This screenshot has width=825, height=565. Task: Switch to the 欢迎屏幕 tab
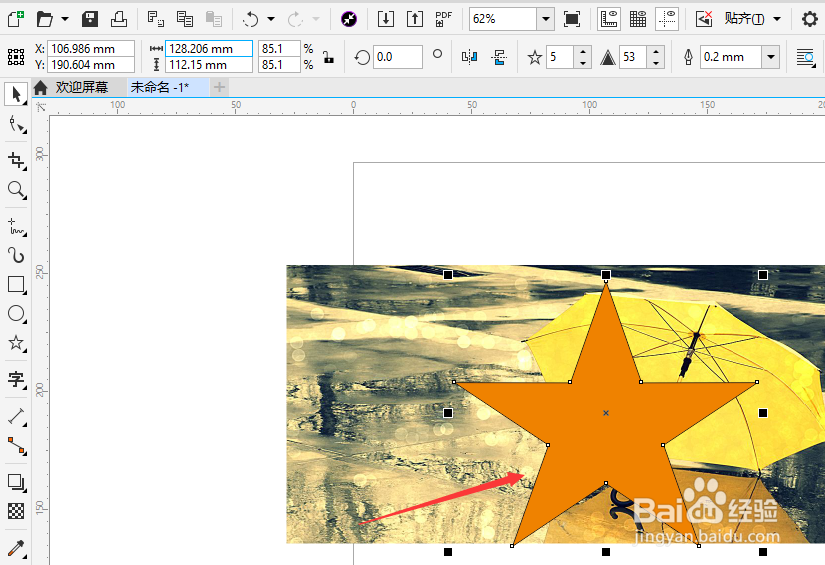[82, 87]
